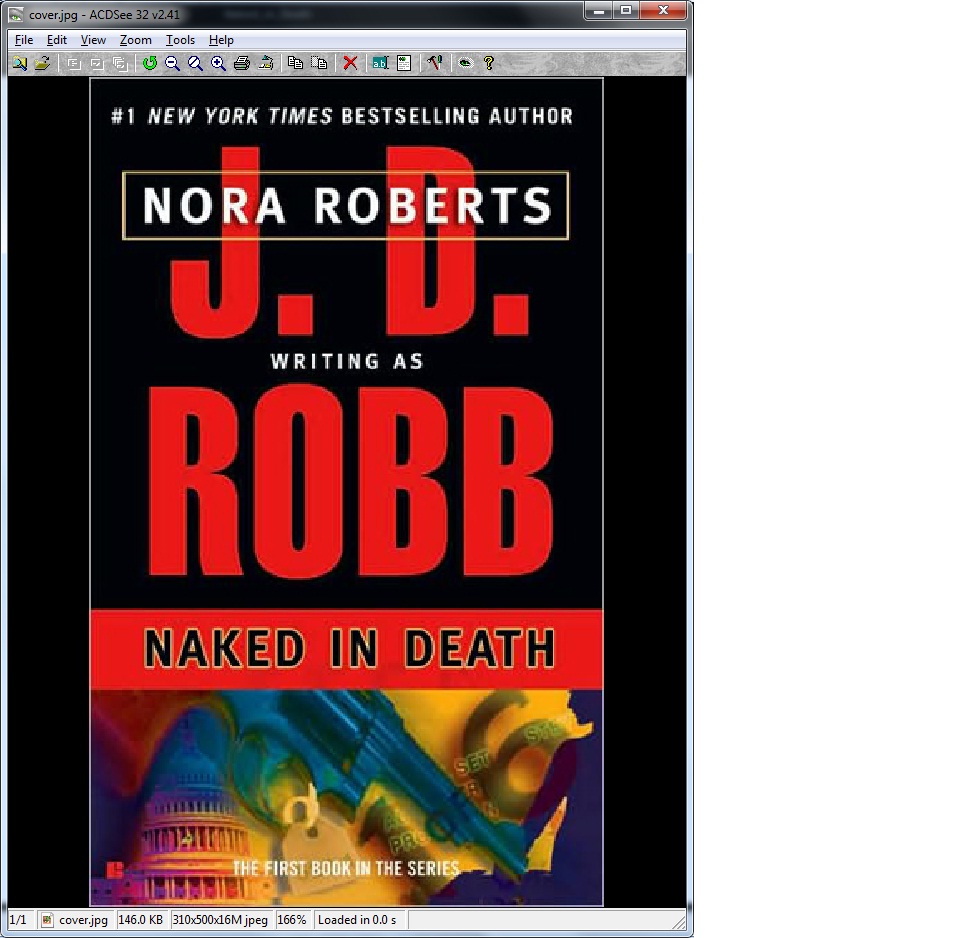Click the file type icon in status bar
960x938 pixels.
(x=47, y=920)
